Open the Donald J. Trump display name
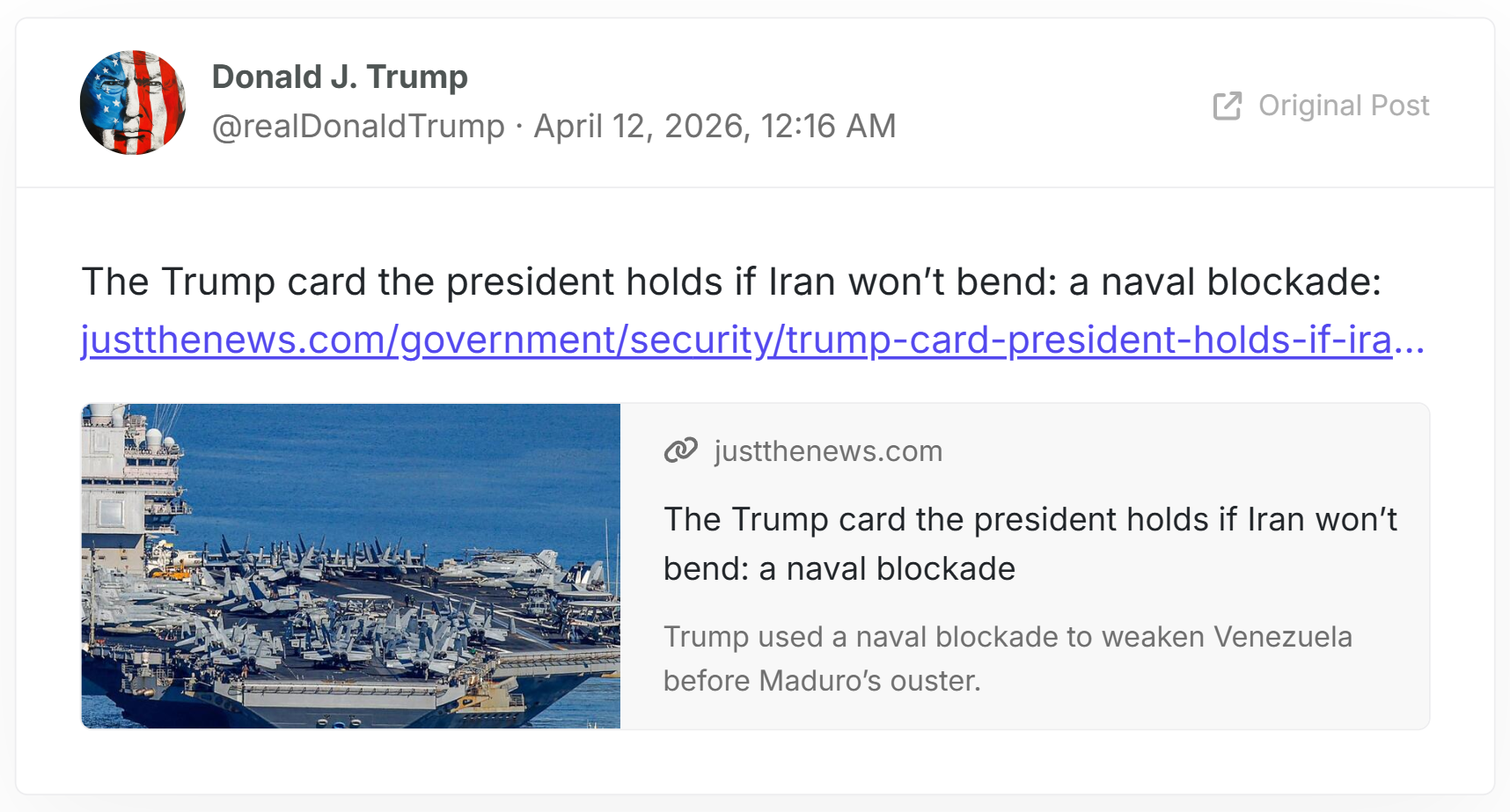Viewport: 1510px width, 812px height. [x=340, y=77]
